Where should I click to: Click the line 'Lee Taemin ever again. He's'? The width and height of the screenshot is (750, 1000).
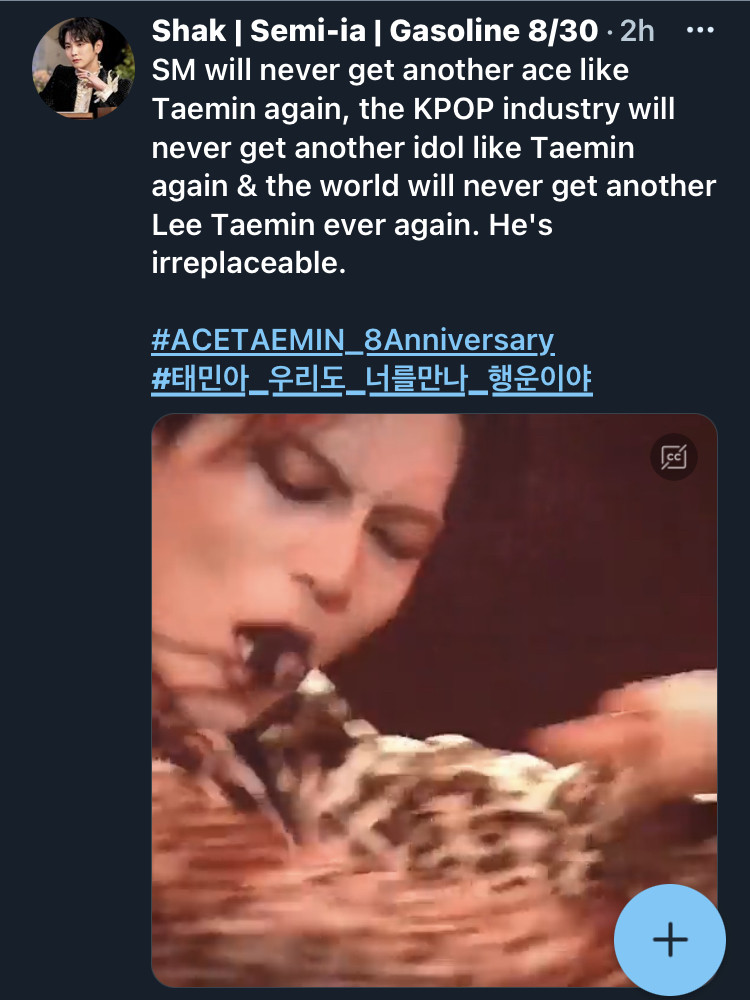tap(352, 224)
